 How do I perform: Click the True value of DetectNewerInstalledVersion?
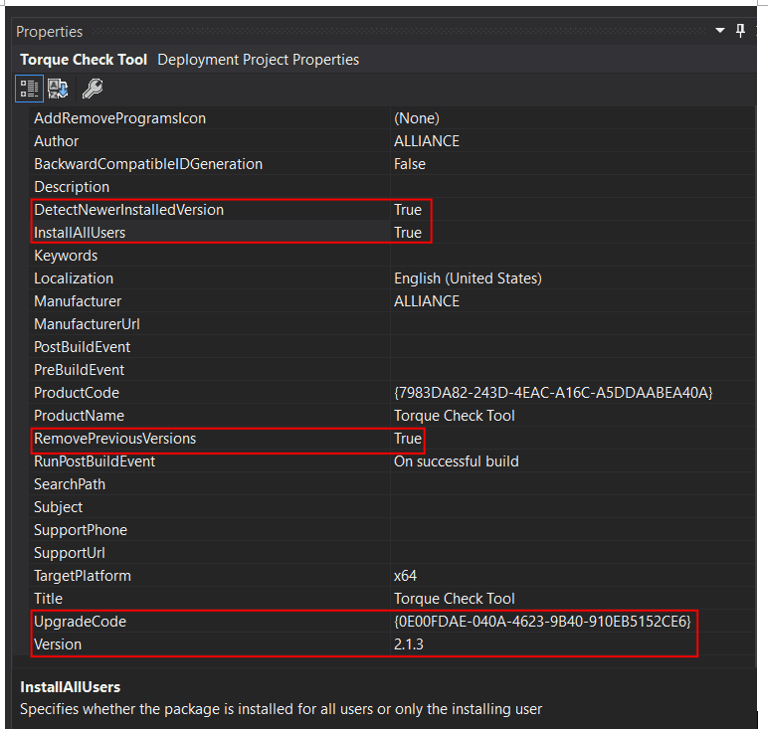pyautogui.click(x=408, y=210)
